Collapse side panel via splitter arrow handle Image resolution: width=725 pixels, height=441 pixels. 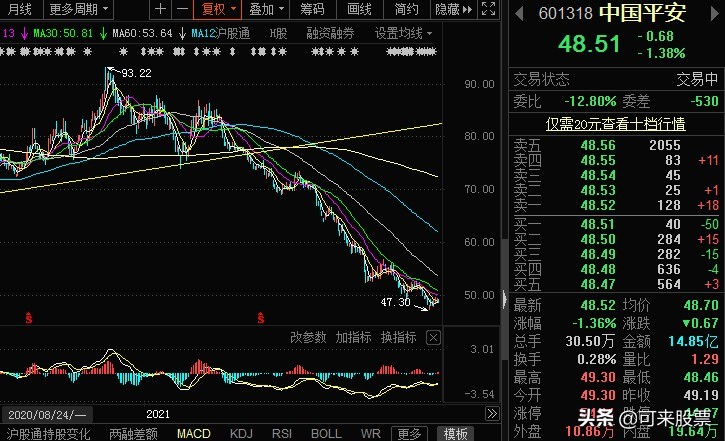point(504,299)
